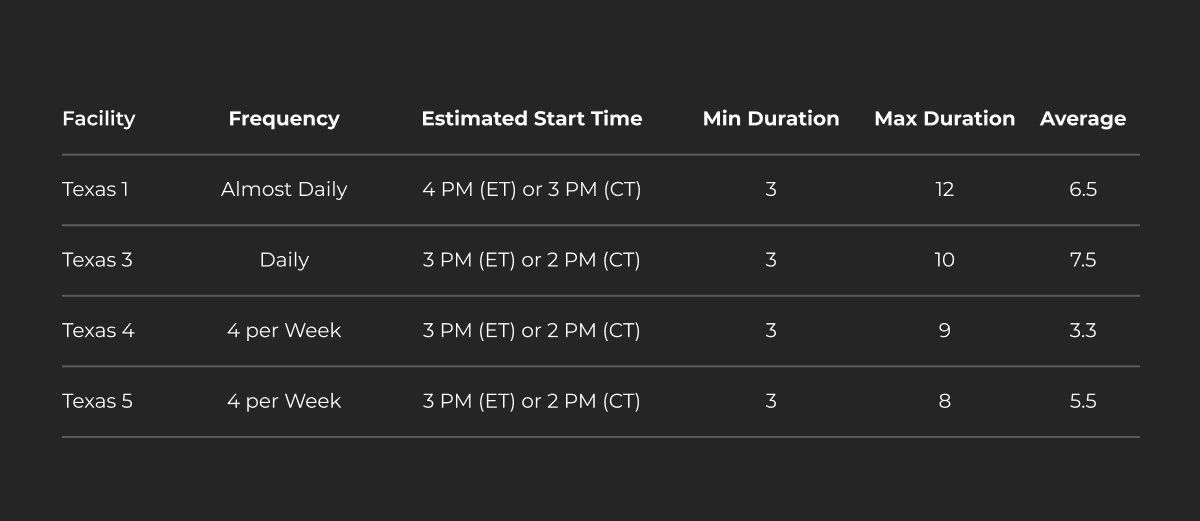Select the Texas 4 facility cell
Screen dimensions: 1200x521
pos(98,330)
